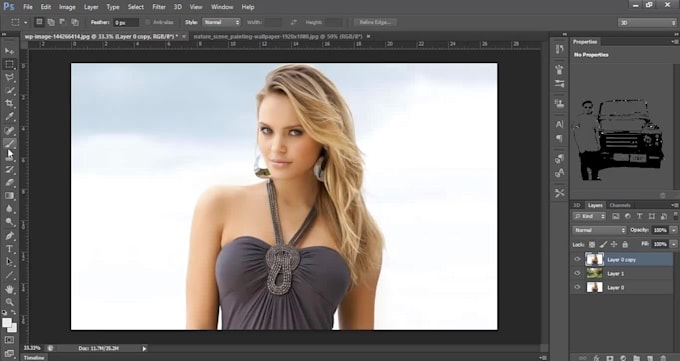
Task: Swap Width and Height values
Action: [x=294, y=22]
